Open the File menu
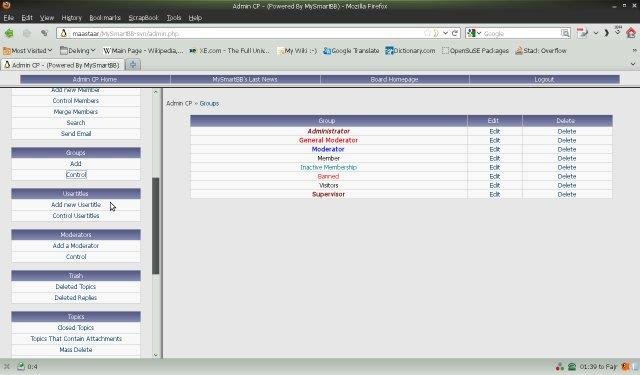 tap(9, 18)
